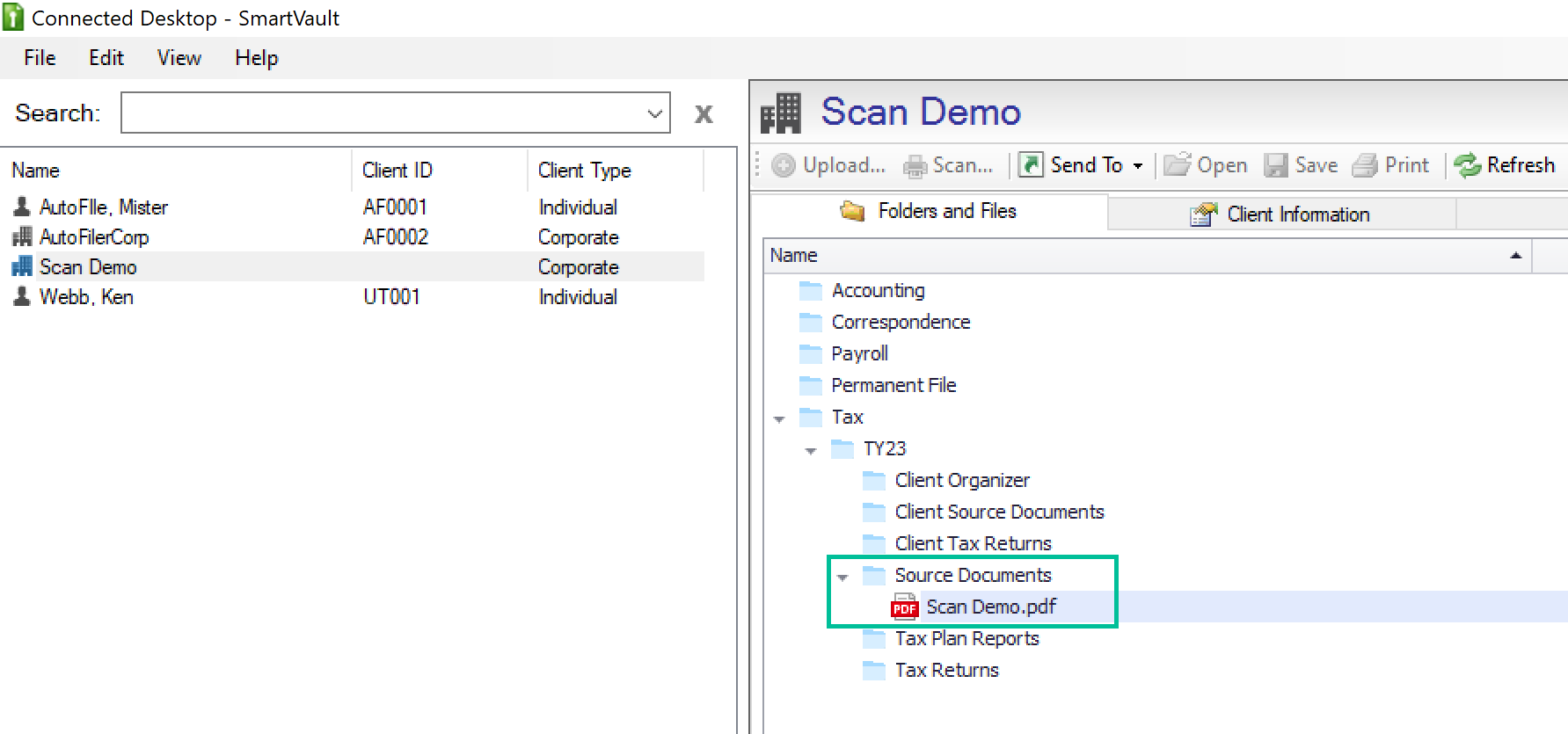Click the AF0002 client ID cell
Screen dimensions: 1568x734
point(396,237)
